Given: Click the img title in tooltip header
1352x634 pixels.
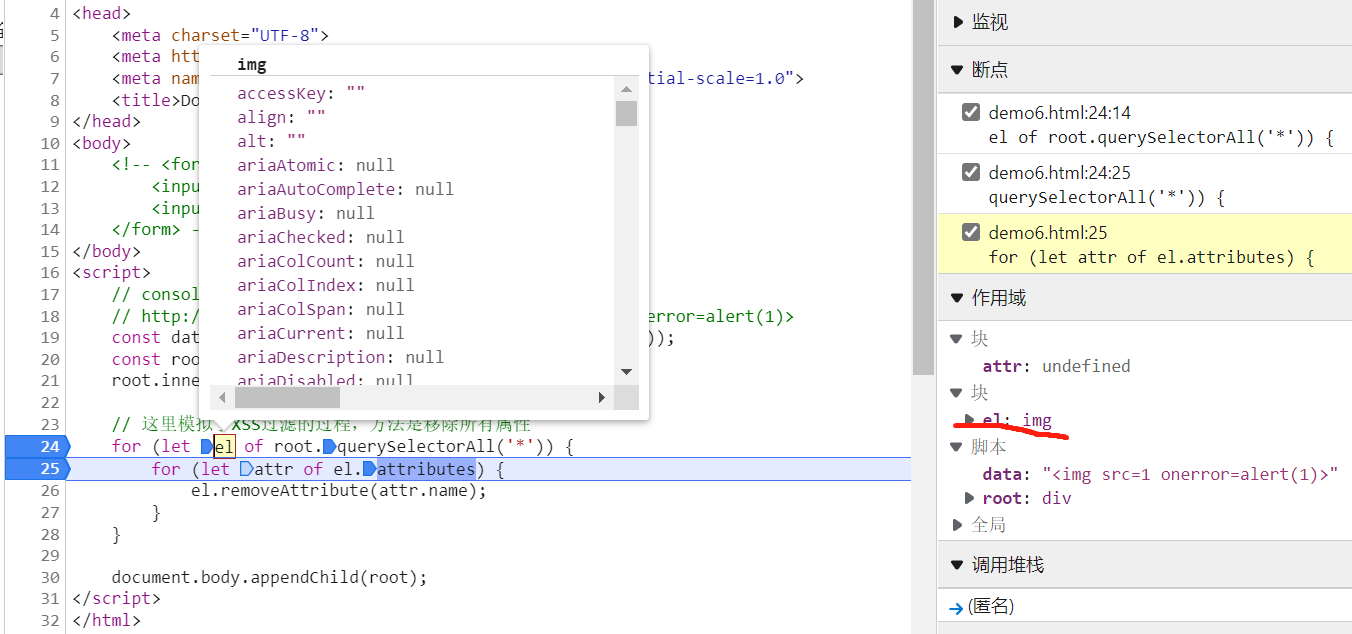Looking at the screenshot, I should coord(252,64).
